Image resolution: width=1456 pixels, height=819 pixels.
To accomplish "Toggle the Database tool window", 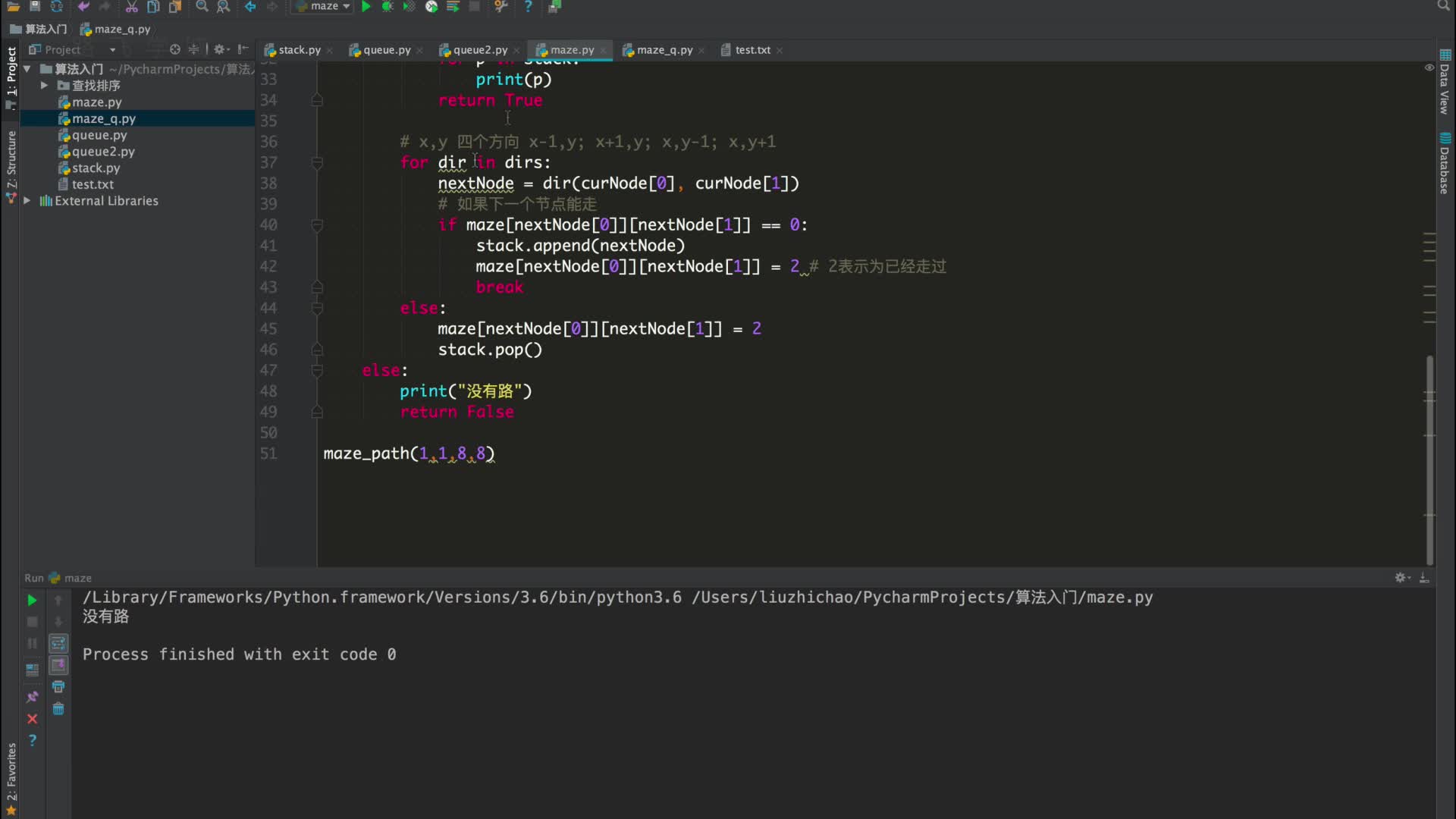I will [x=1445, y=164].
